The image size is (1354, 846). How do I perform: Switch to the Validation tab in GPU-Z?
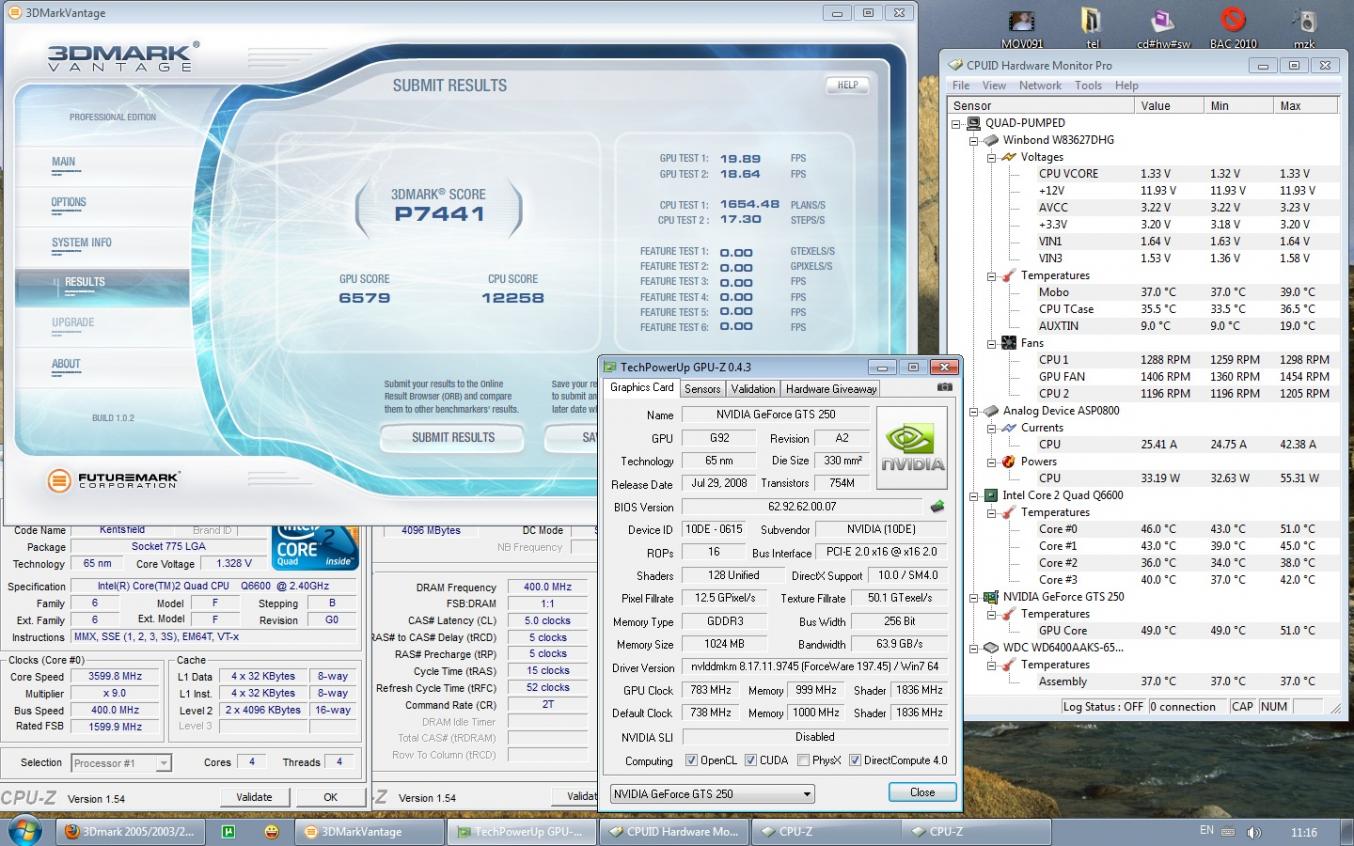click(x=753, y=389)
